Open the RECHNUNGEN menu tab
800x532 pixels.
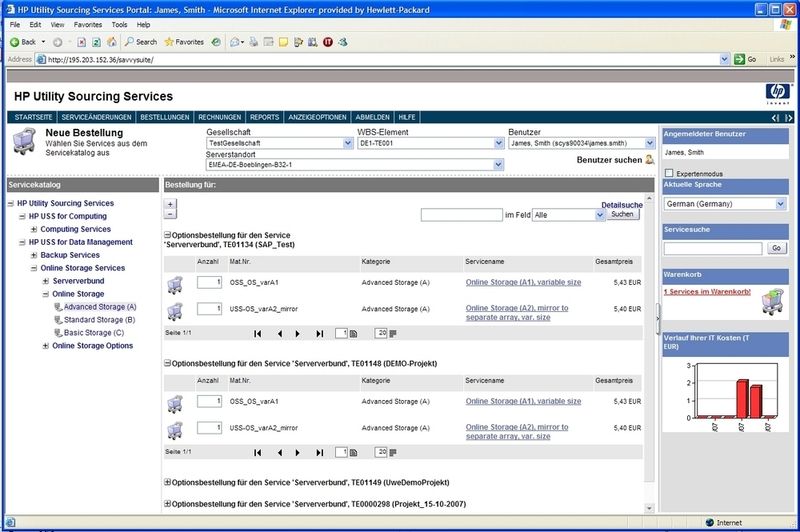point(219,117)
